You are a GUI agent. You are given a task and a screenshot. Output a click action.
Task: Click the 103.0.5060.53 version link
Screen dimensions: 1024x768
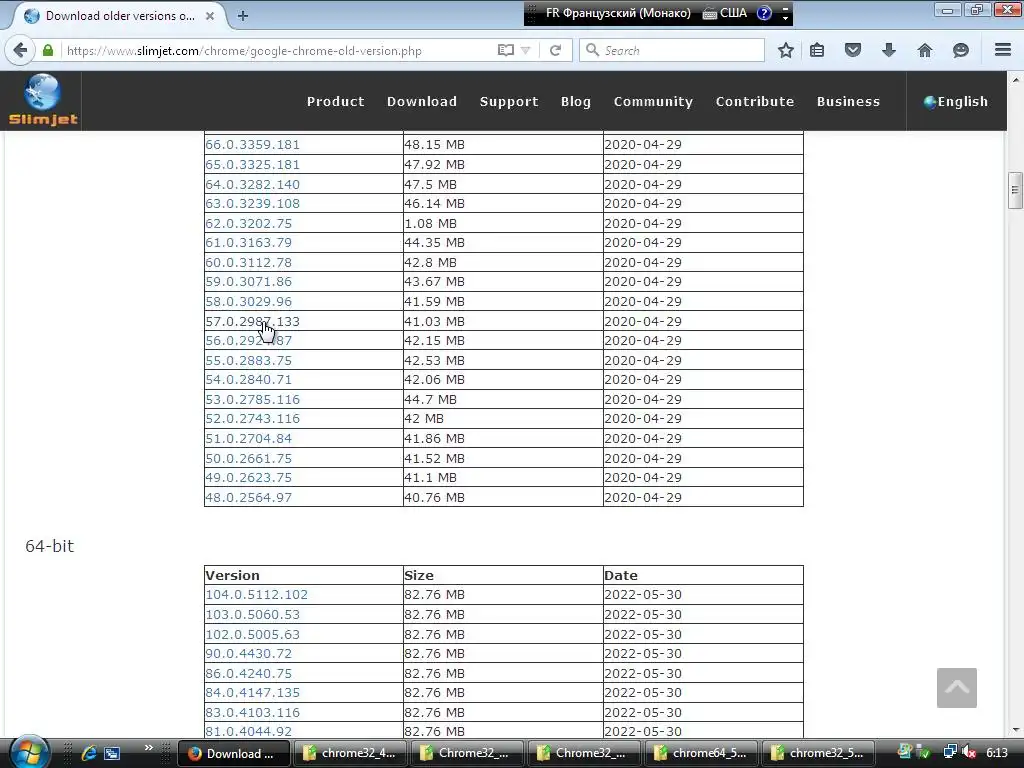[253, 615]
